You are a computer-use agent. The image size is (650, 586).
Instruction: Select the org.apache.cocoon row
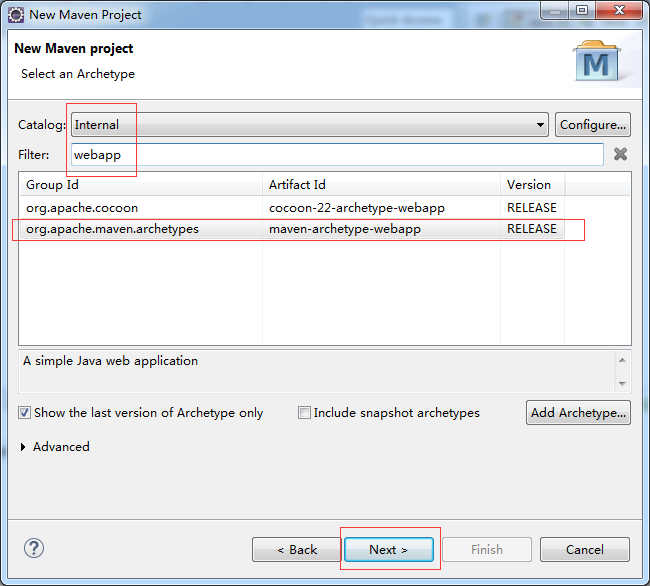coord(292,208)
